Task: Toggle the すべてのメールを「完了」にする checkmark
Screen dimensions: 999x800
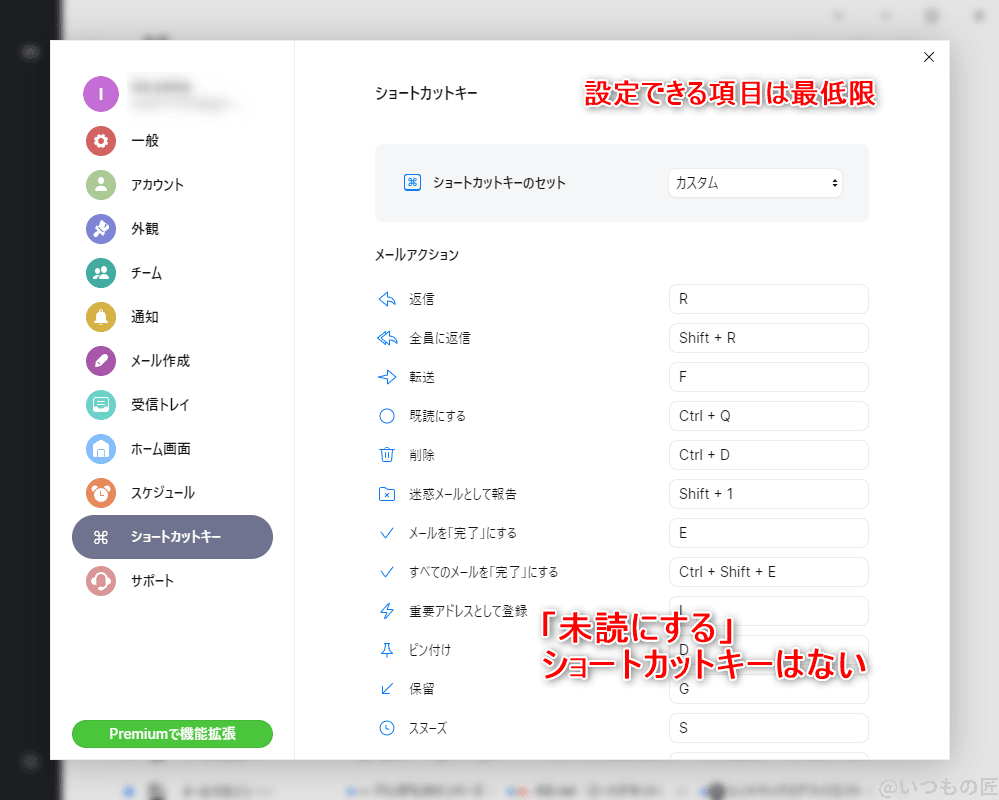Action: click(388, 571)
